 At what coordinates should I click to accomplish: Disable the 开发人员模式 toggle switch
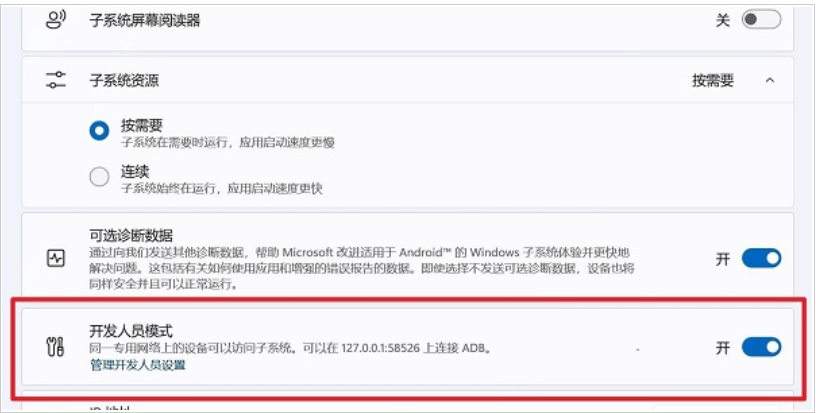pos(761,347)
